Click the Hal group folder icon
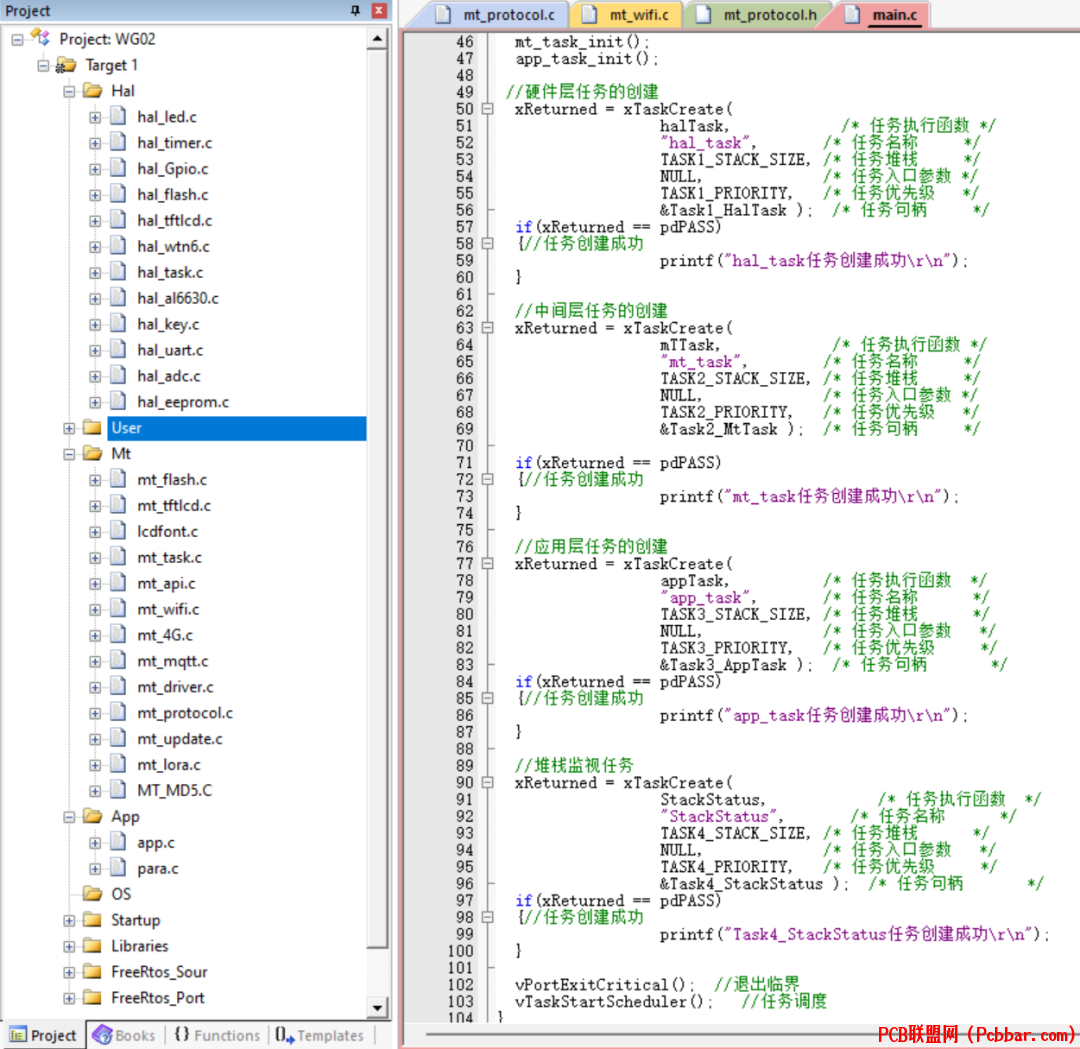Image resolution: width=1080 pixels, height=1049 pixels. click(x=92, y=91)
